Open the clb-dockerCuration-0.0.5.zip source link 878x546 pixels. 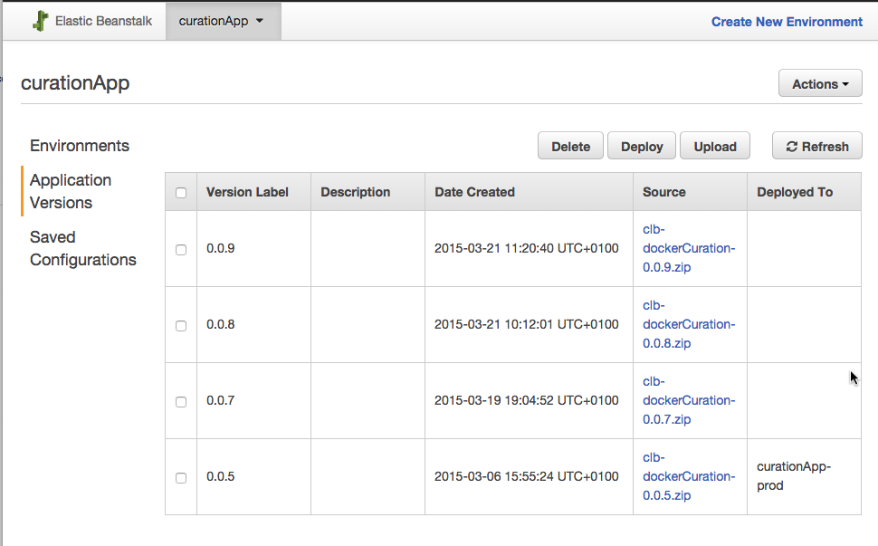coord(688,476)
